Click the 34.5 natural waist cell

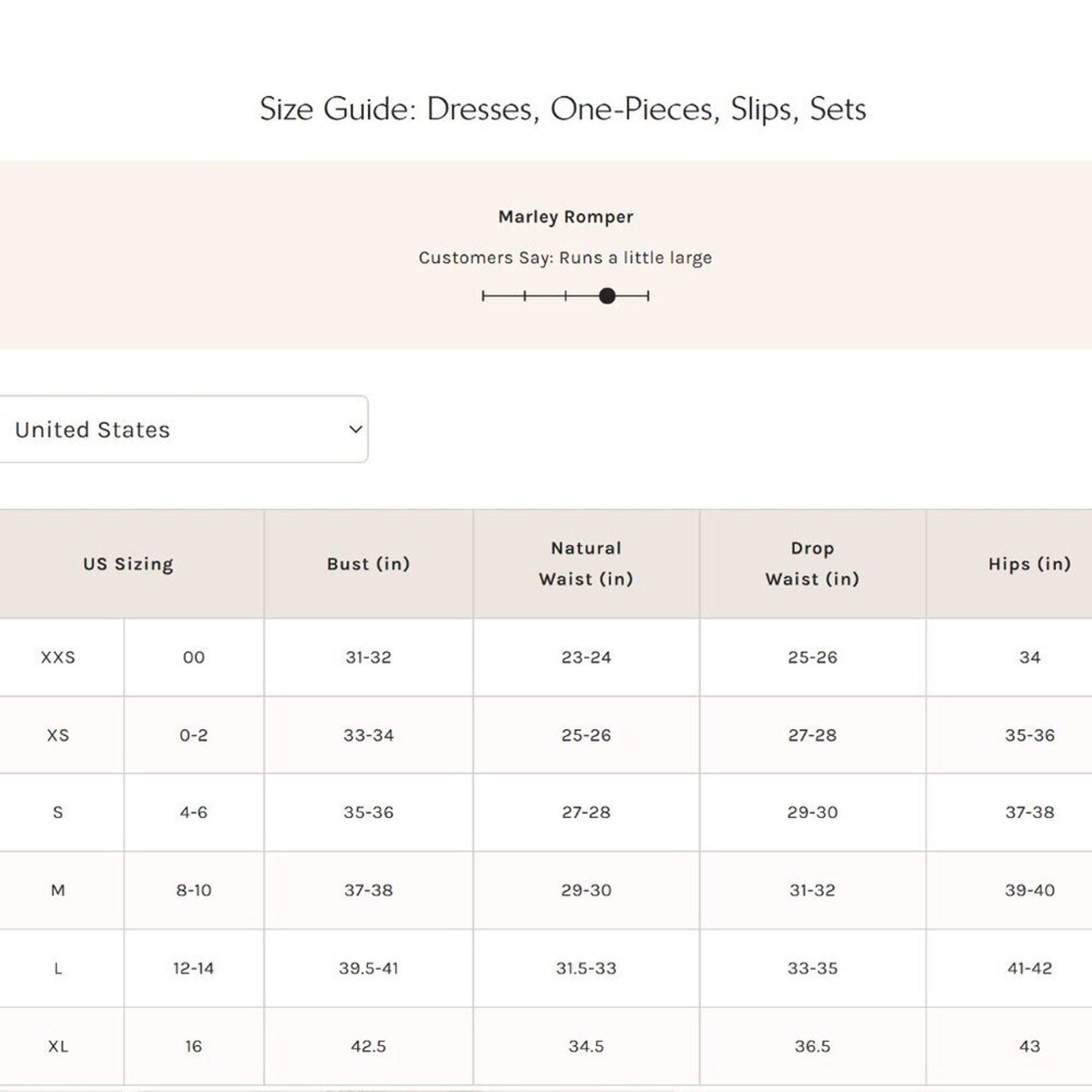tap(586, 1046)
